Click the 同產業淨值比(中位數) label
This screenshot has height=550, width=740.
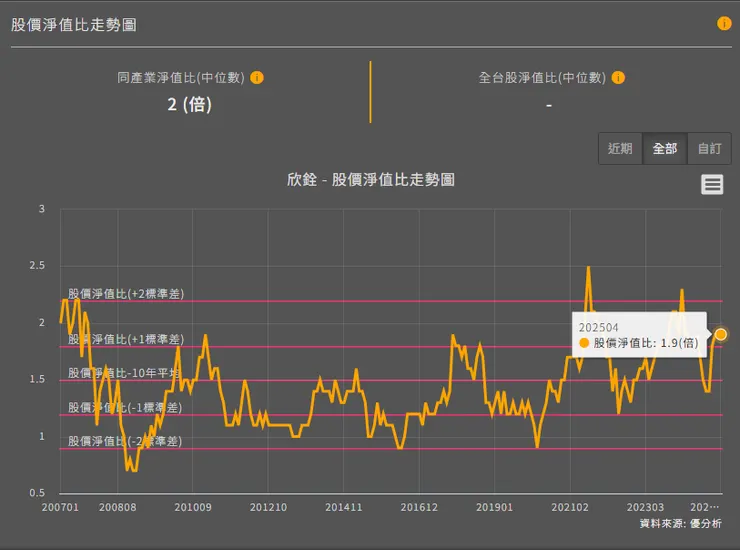click(x=181, y=77)
